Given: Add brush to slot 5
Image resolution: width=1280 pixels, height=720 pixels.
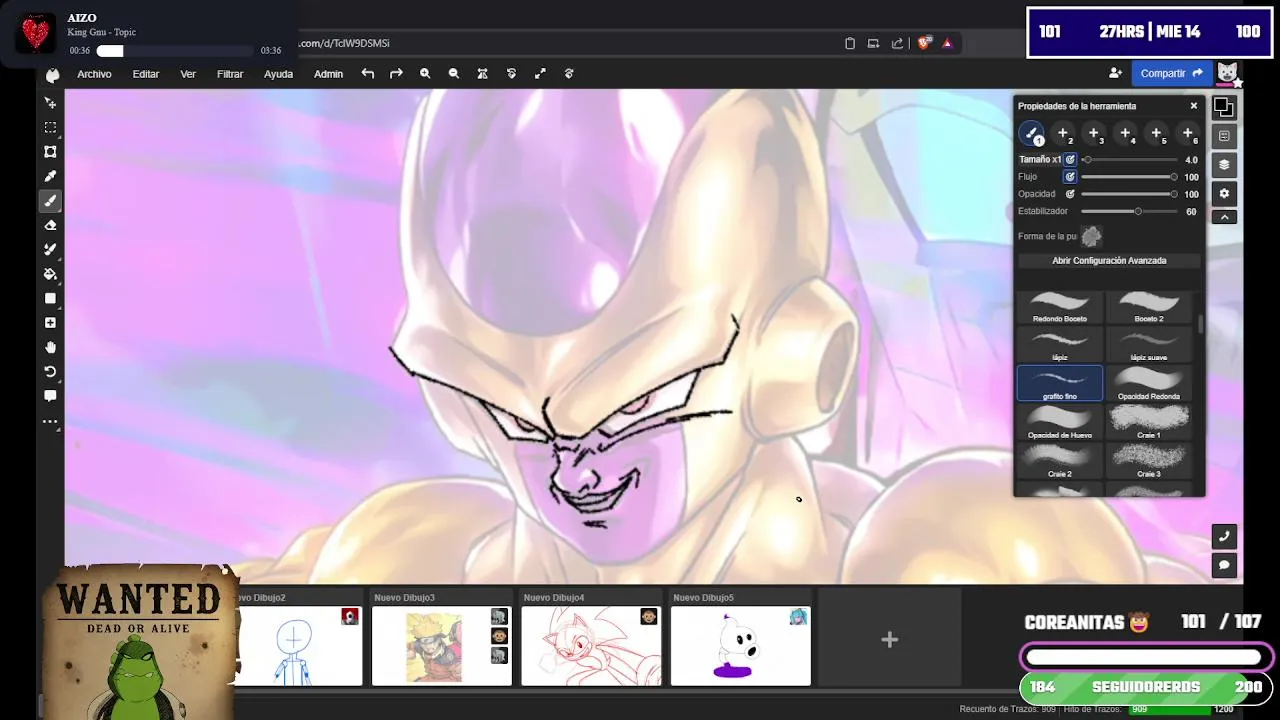Looking at the screenshot, I should 1156,133.
